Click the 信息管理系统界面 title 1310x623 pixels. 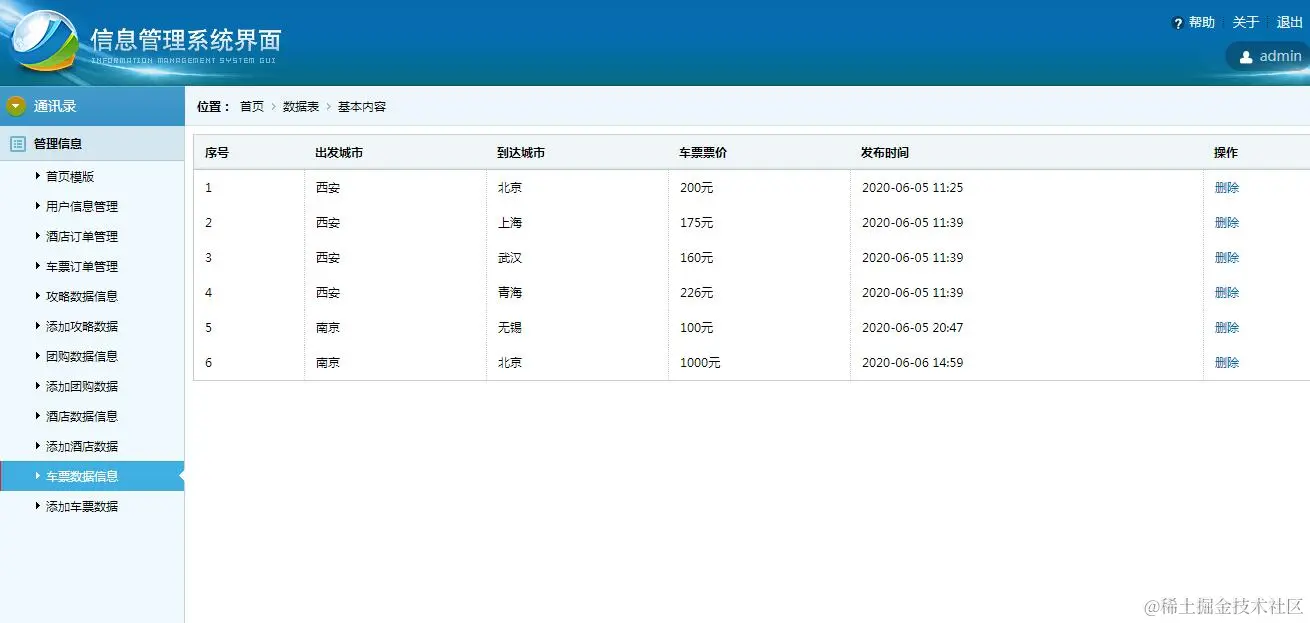click(x=186, y=39)
